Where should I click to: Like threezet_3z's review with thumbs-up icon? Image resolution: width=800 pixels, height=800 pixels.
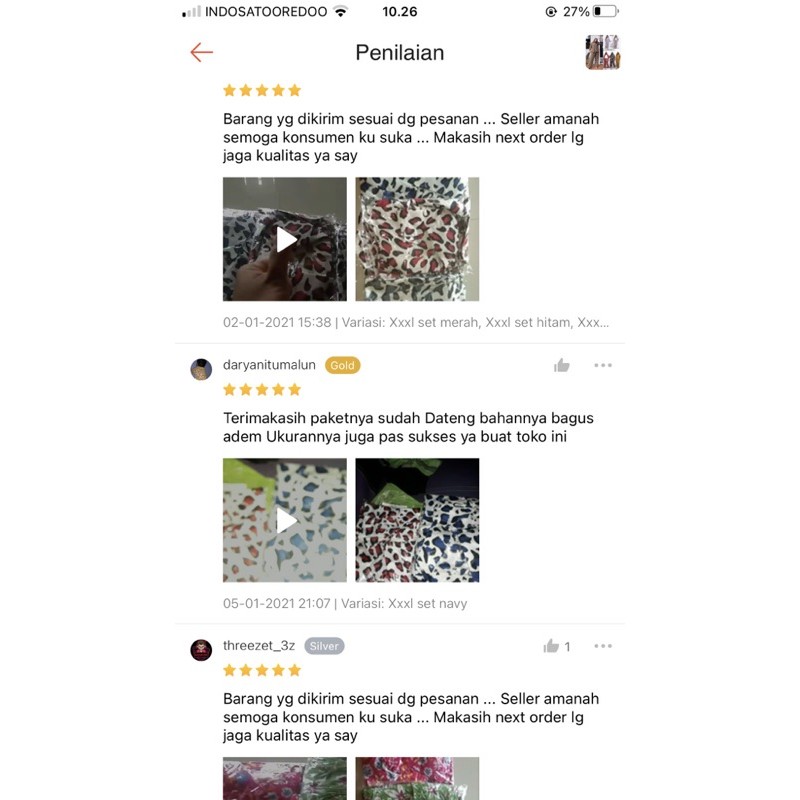pyautogui.click(x=551, y=646)
